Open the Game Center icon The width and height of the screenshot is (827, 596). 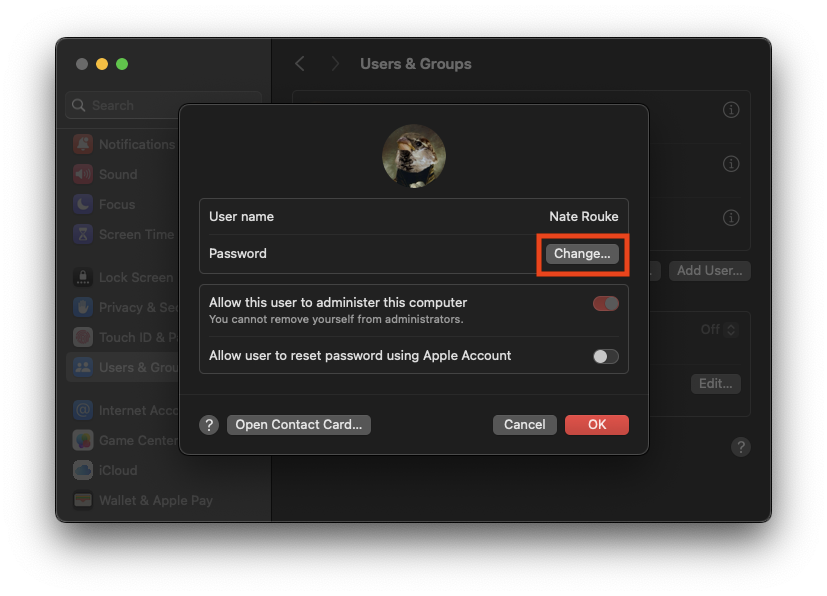[x=83, y=440]
